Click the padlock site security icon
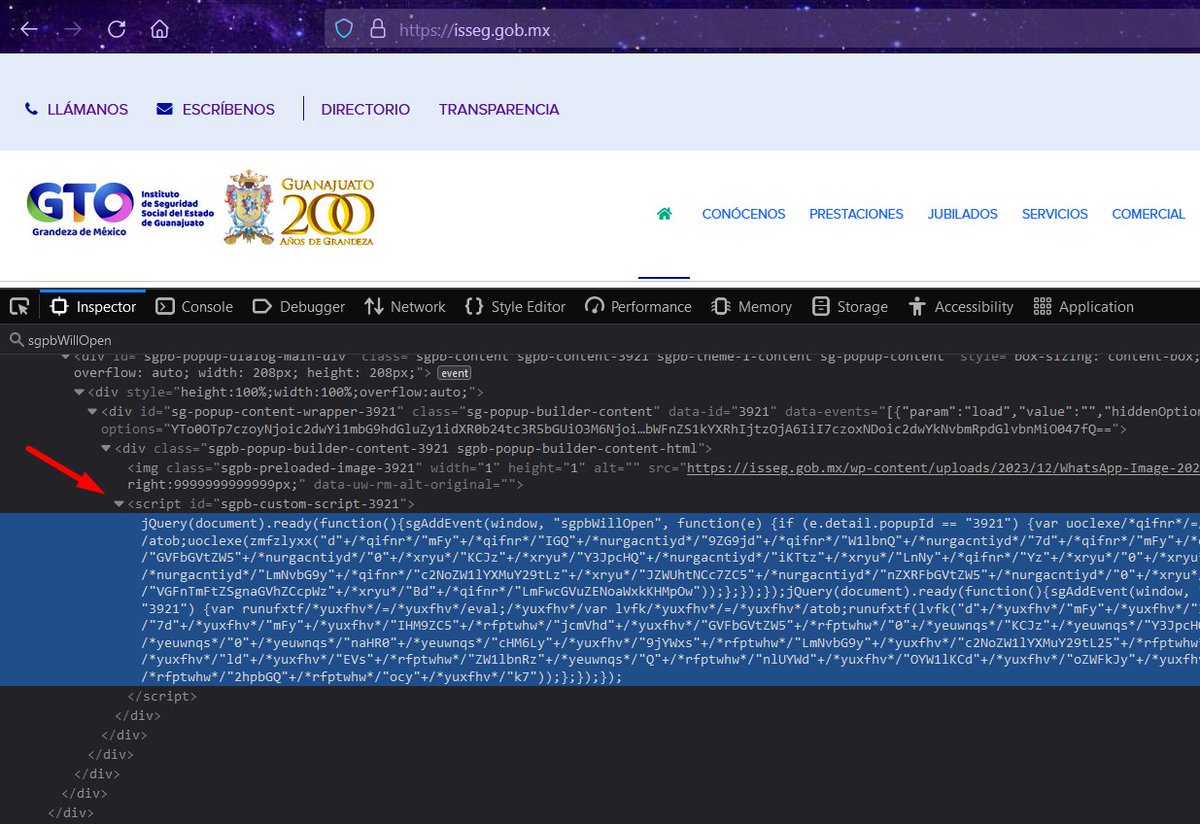1200x824 pixels. [x=377, y=29]
